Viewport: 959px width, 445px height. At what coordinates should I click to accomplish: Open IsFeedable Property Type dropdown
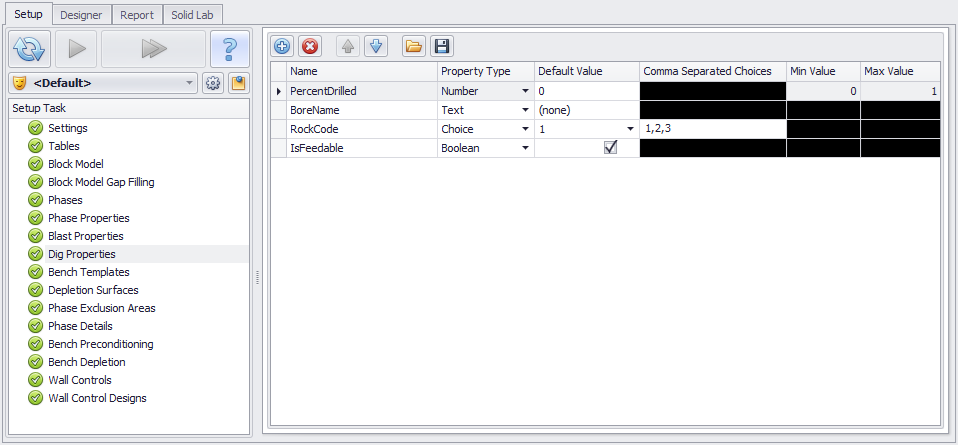click(x=525, y=148)
